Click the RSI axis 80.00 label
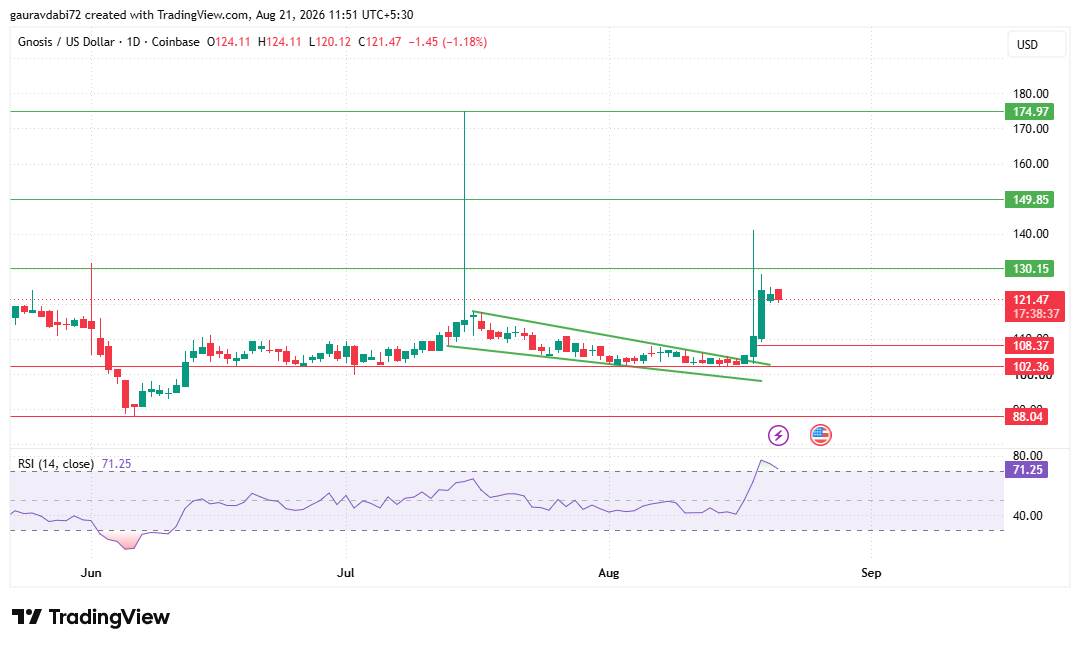 (x=1027, y=455)
